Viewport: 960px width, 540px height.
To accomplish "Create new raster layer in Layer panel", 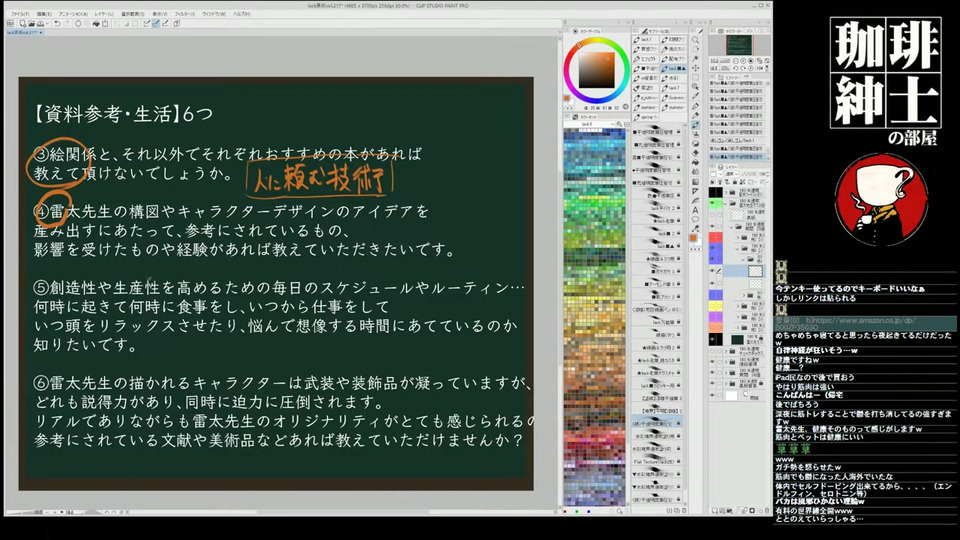I will [x=714, y=510].
